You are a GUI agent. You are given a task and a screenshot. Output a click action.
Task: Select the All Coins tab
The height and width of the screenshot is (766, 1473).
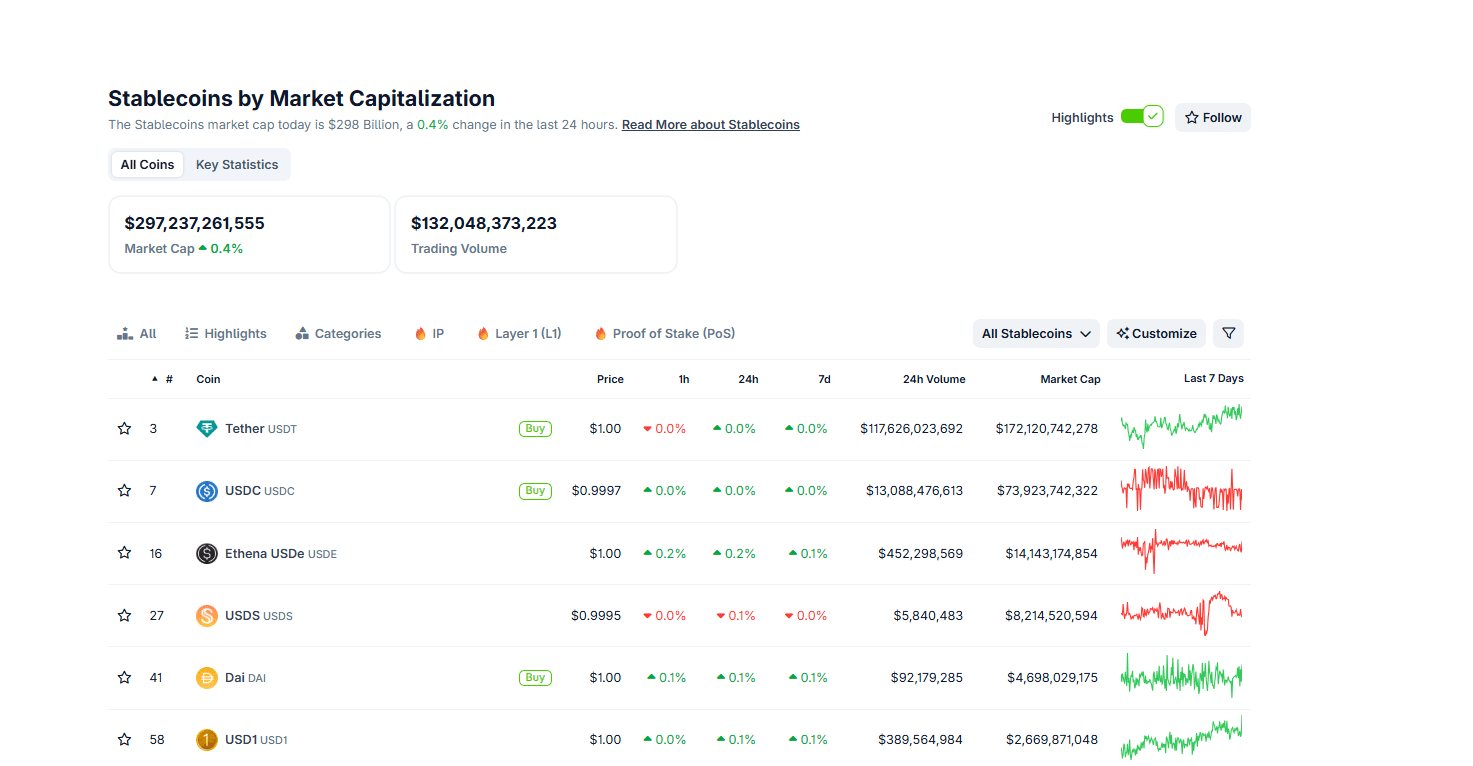(147, 165)
